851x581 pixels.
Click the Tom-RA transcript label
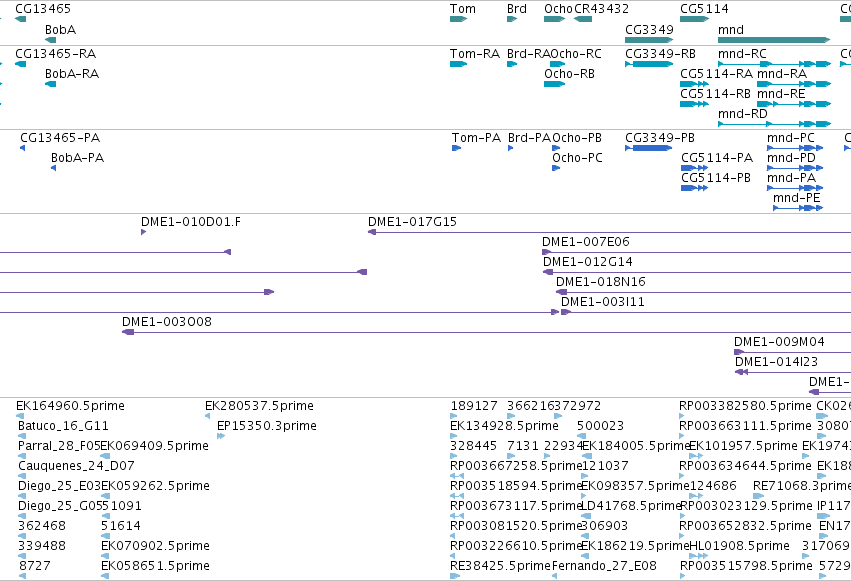[475, 54]
